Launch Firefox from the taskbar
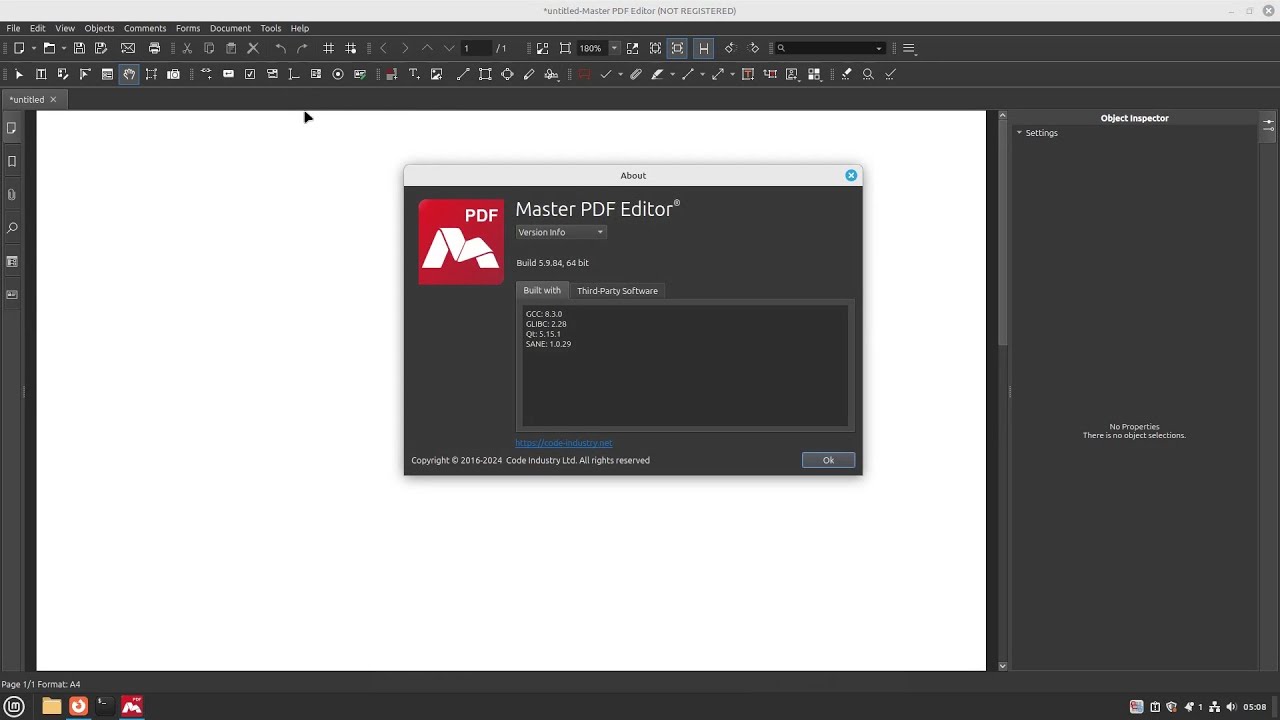The height and width of the screenshot is (720, 1280). coord(78,706)
